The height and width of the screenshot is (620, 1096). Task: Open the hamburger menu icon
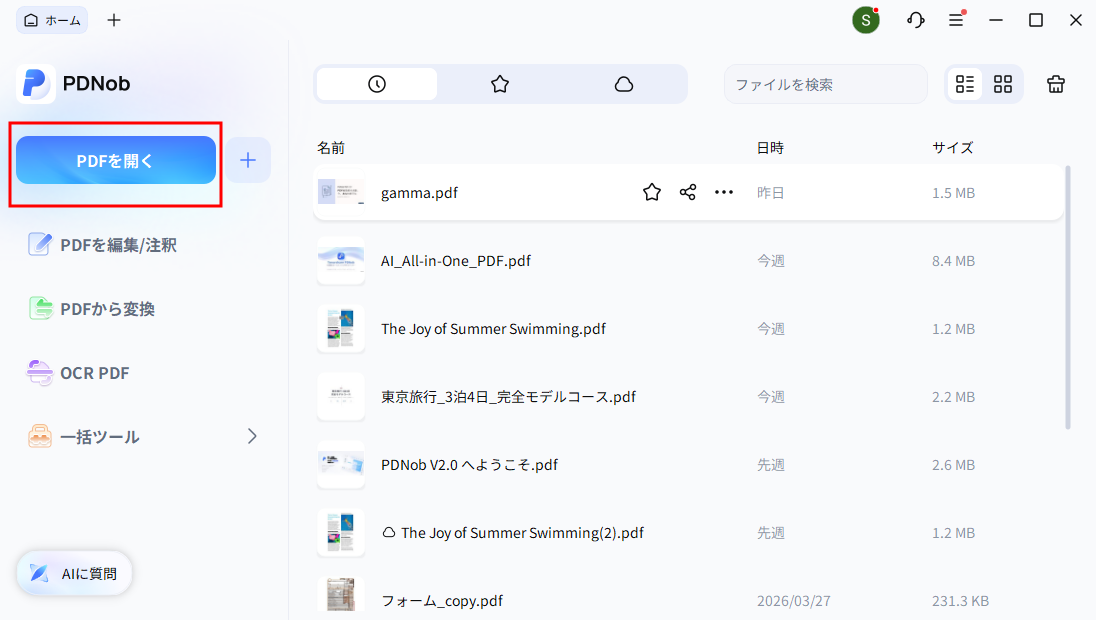click(956, 20)
